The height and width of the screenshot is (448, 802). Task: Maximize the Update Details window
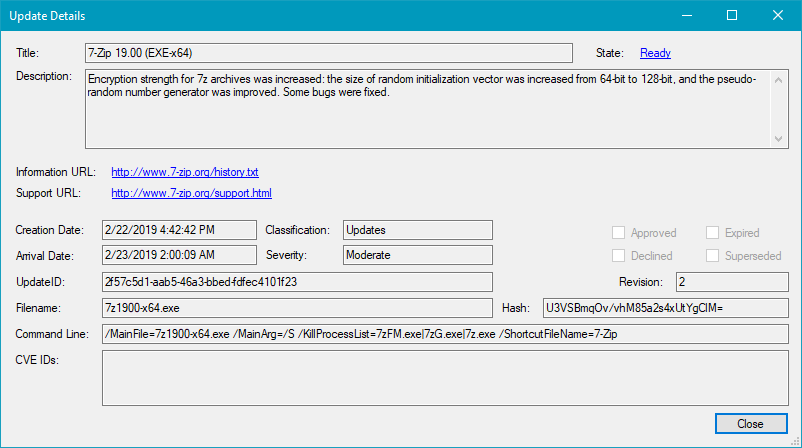click(x=732, y=15)
